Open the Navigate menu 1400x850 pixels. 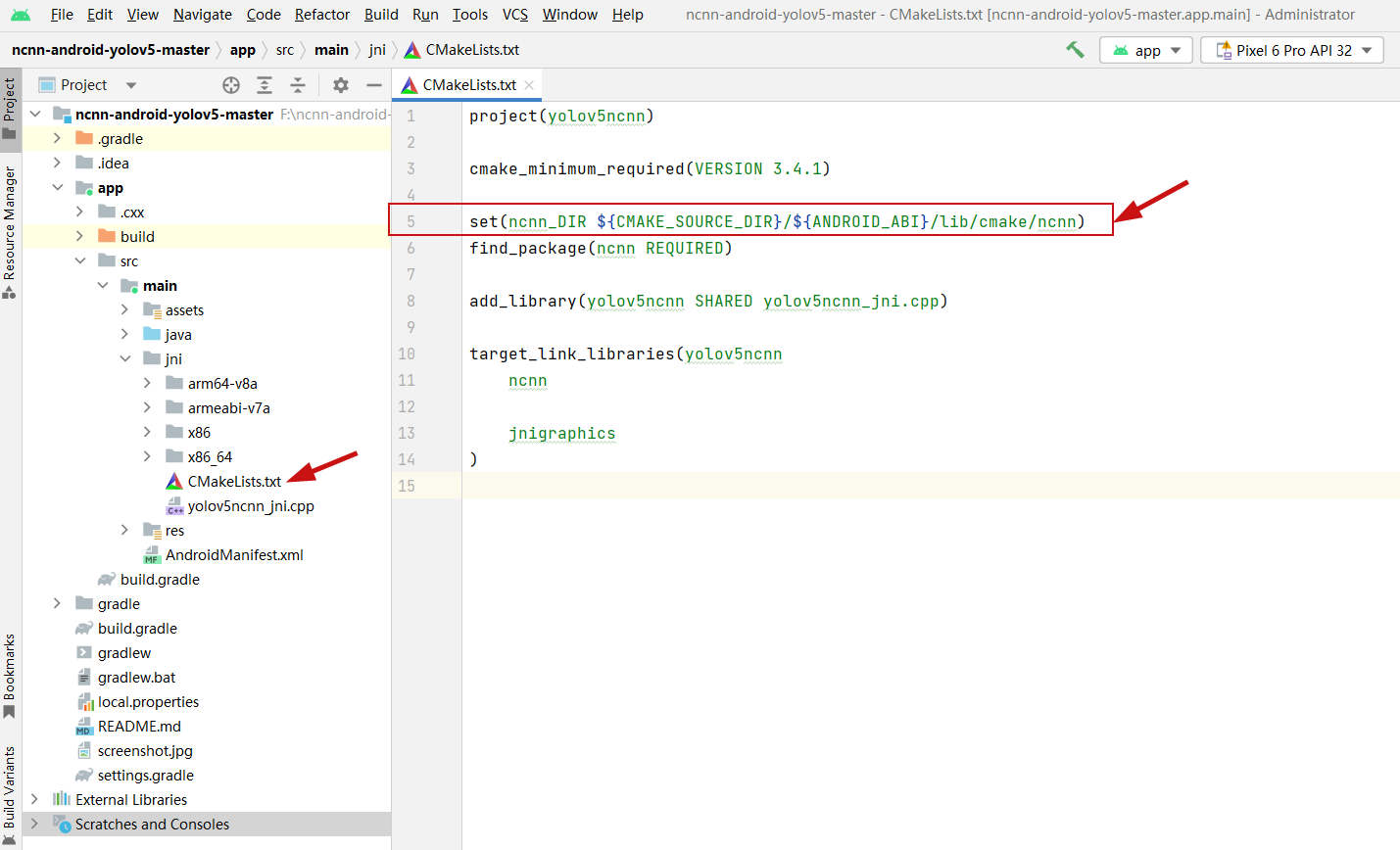203,15
